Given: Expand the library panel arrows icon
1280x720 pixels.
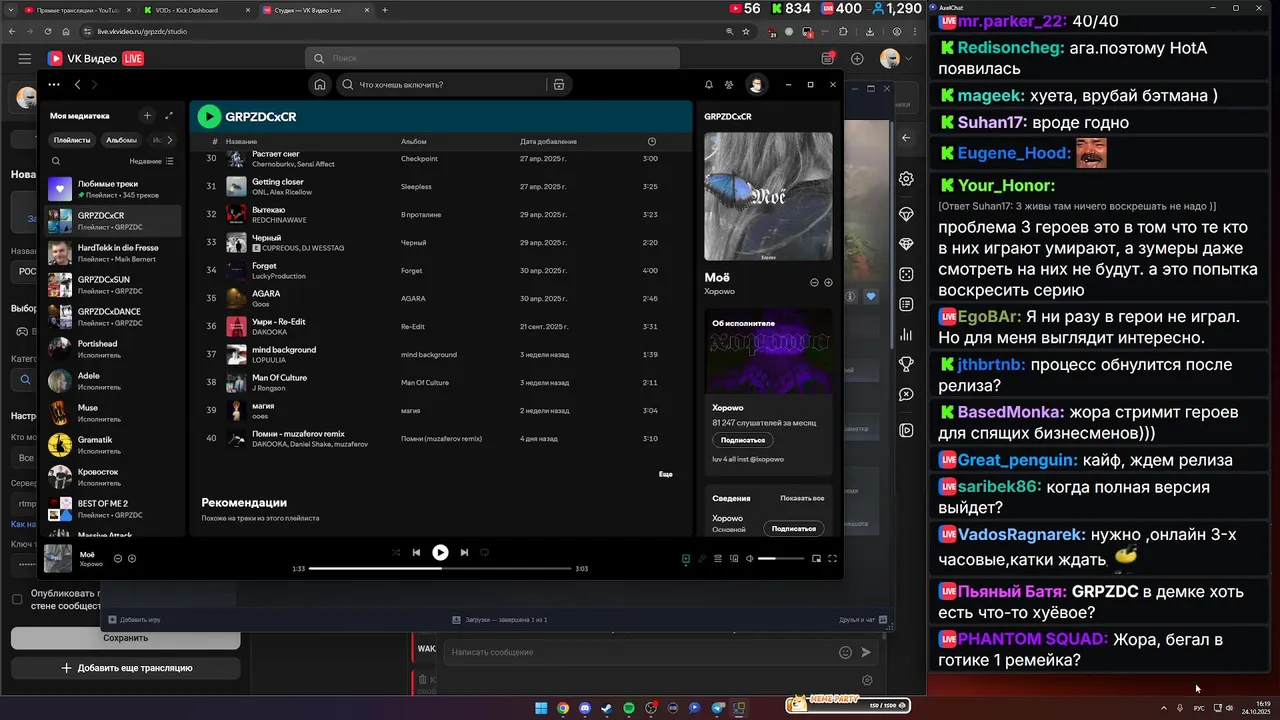Looking at the screenshot, I should 169,116.
